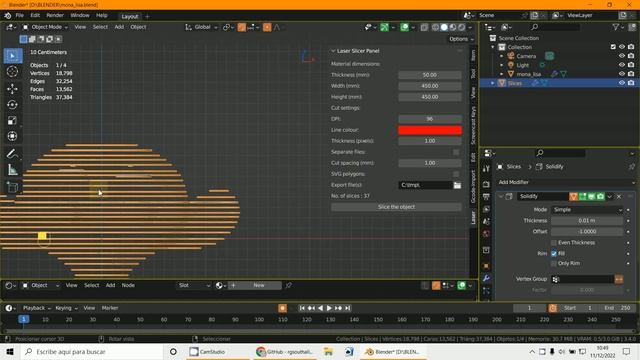640x360 pixels.
Task: Open the Object Mode dropdown
Action: (46, 27)
